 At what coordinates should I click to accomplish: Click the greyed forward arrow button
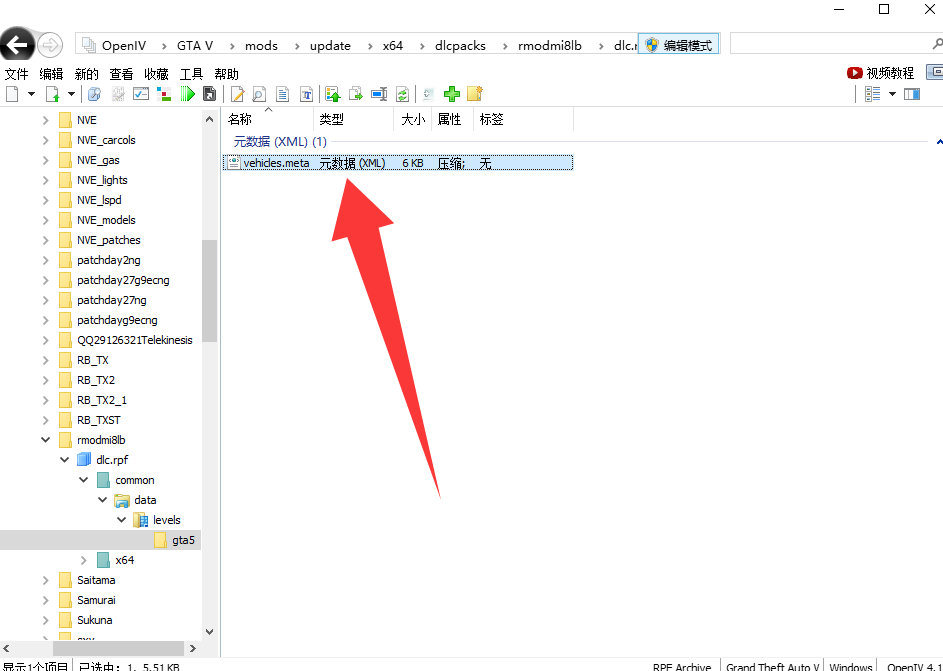pyautogui.click(x=50, y=44)
